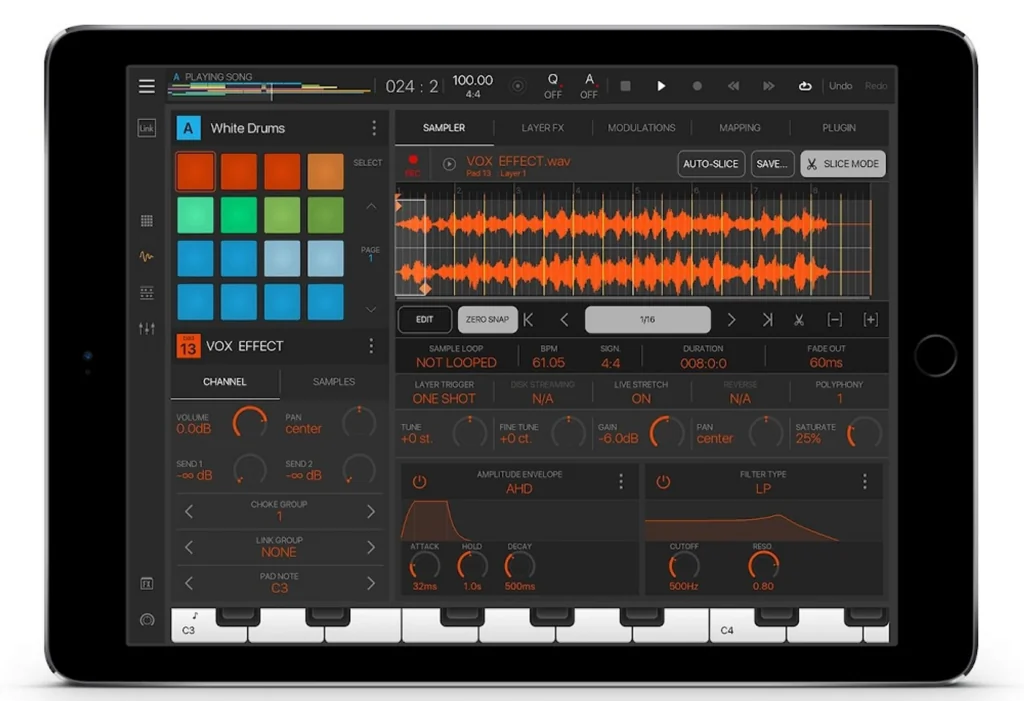1024x701 pixels.
Task: Open the hamburger main menu
Action: [x=146, y=86]
